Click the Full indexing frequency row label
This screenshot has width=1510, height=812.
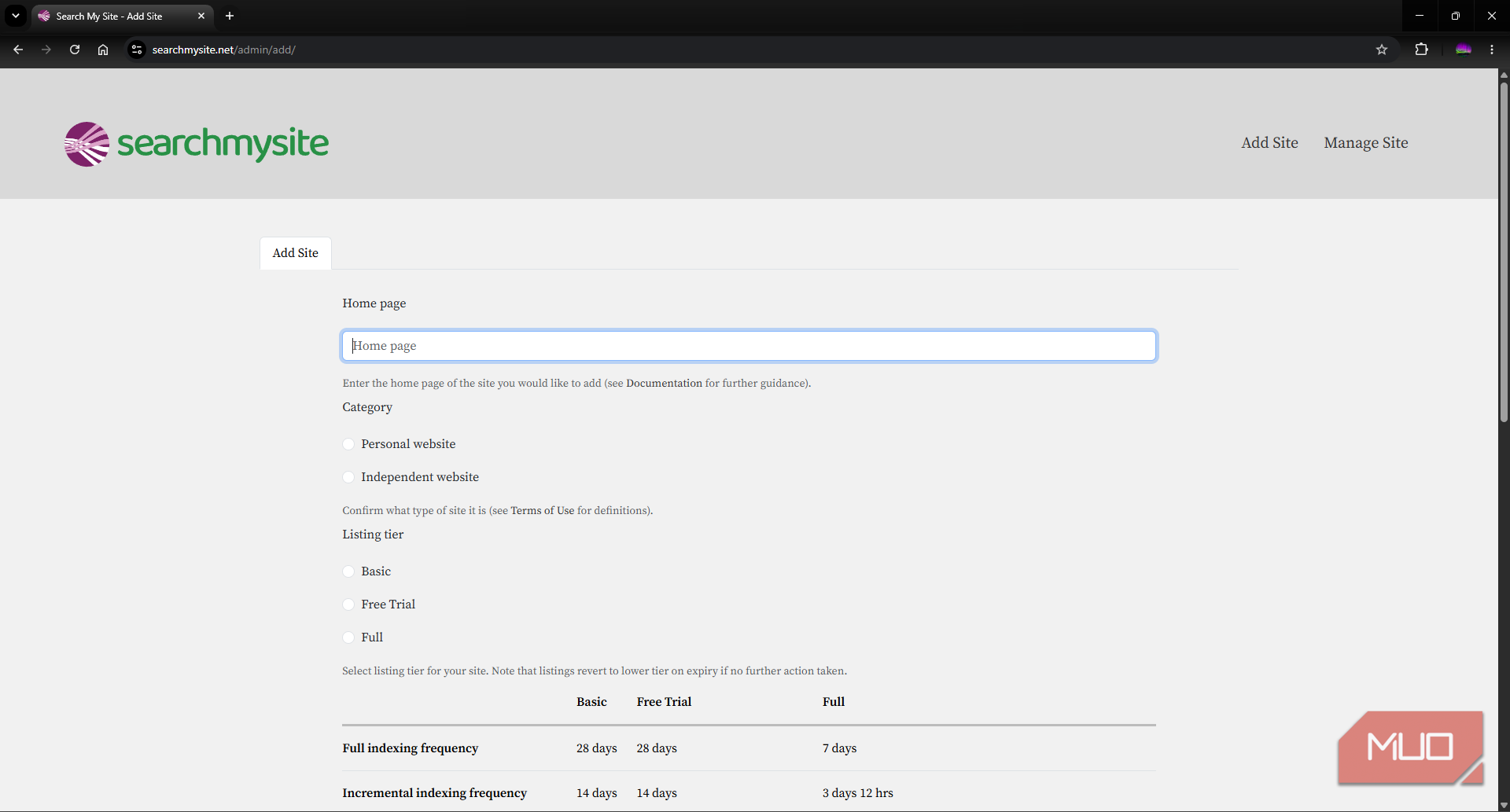coord(410,748)
